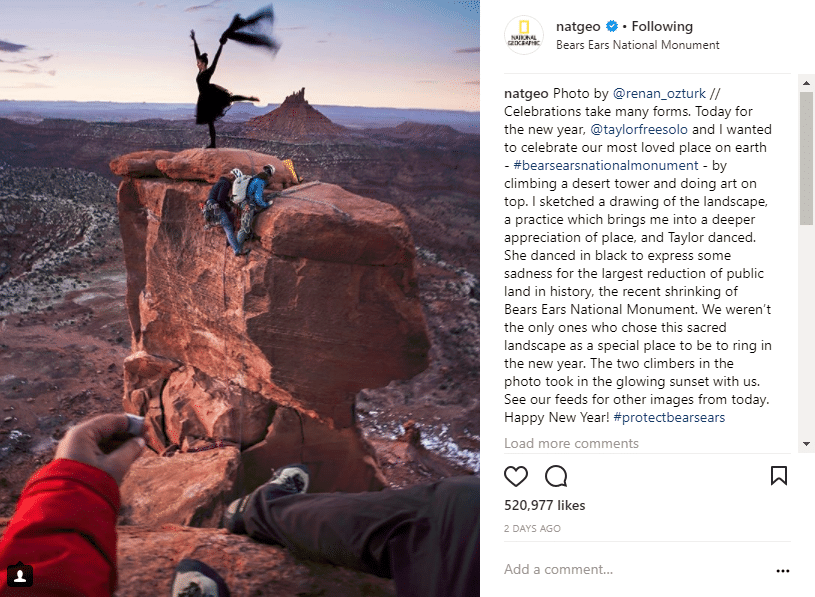Show tagged people icon on photo
The width and height of the screenshot is (815, 597).
pos(20,575)
